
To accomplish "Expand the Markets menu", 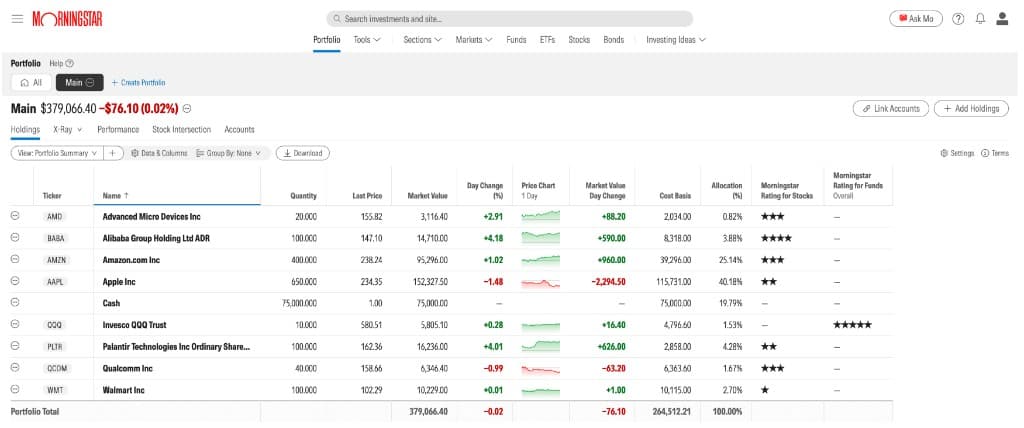I will point(473,40).
